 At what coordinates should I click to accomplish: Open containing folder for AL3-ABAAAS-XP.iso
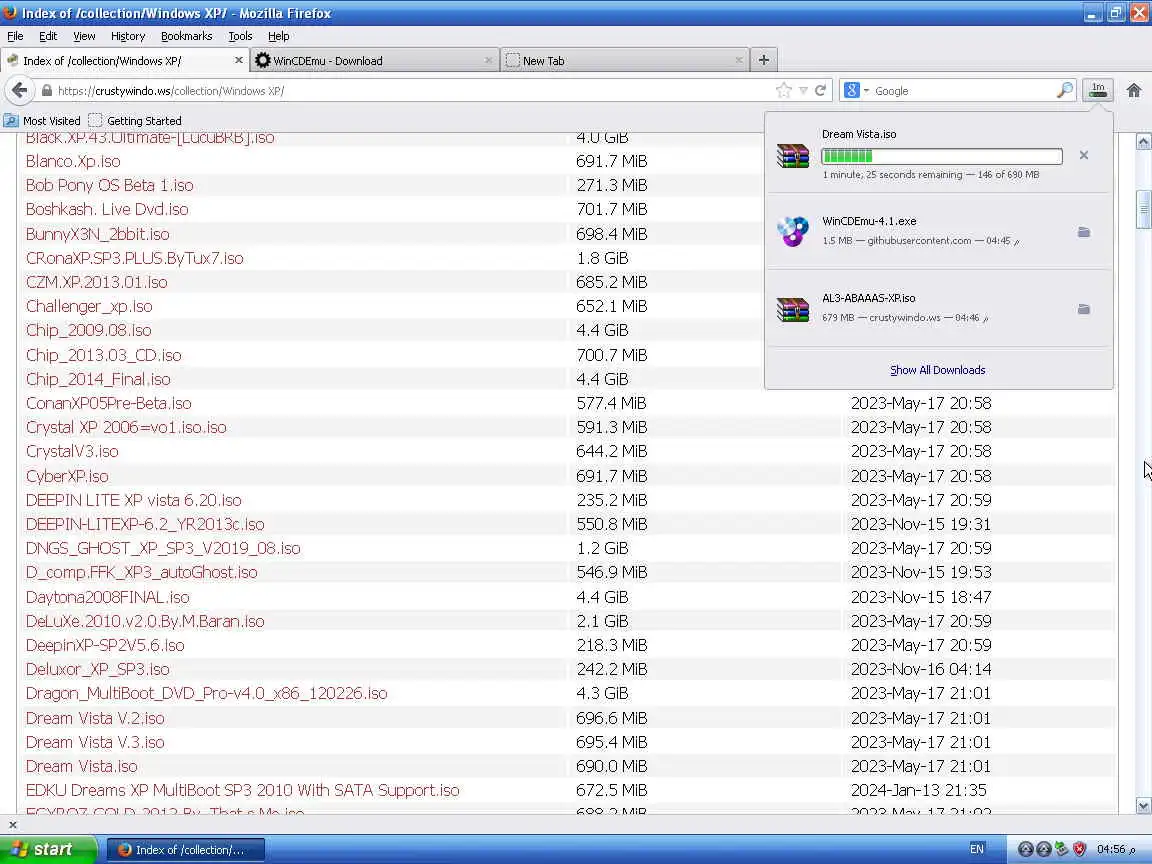1084,309
